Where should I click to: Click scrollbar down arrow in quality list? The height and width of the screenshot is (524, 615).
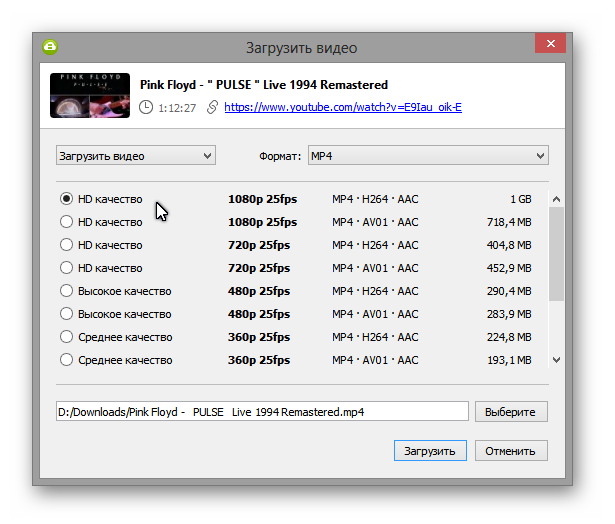pyautogui.click(x=556, y=360)
